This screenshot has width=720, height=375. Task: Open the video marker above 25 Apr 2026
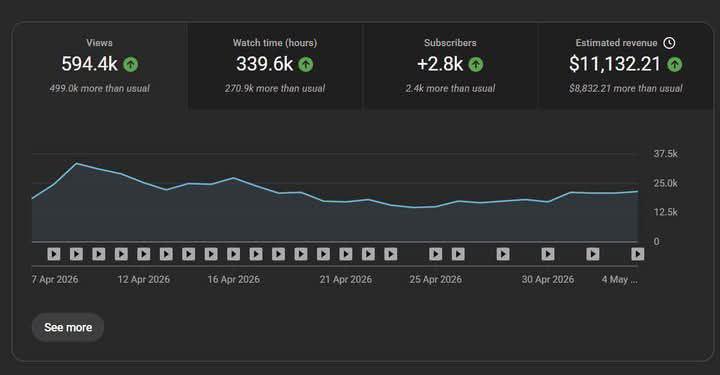click(435, 254)
